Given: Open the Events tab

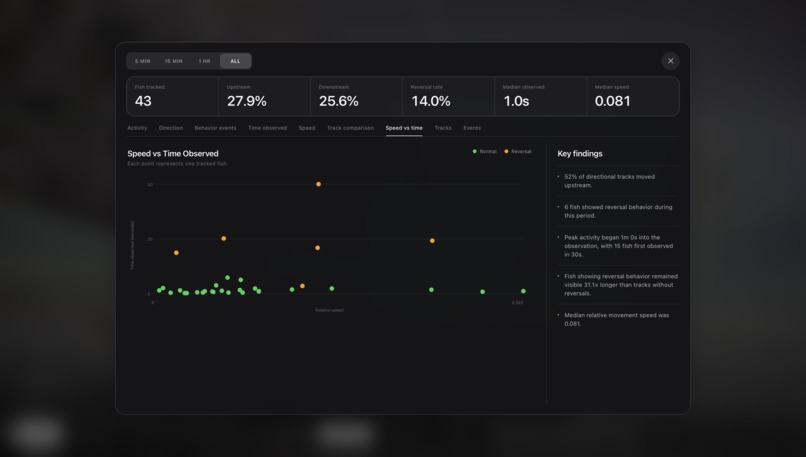Looking at the screenshot, I should click(x=472, y=128).
